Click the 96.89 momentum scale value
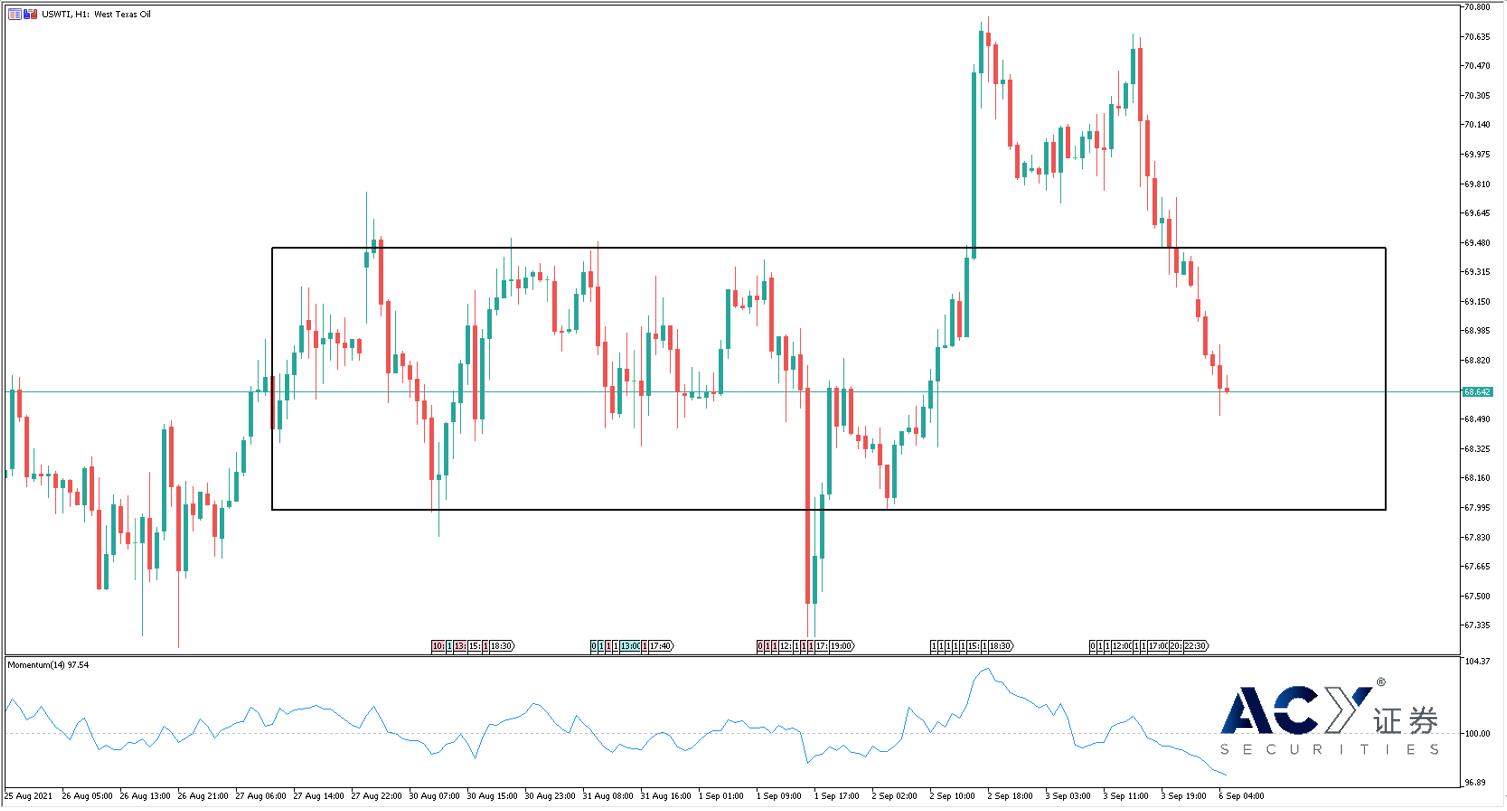 (1477, 782)
